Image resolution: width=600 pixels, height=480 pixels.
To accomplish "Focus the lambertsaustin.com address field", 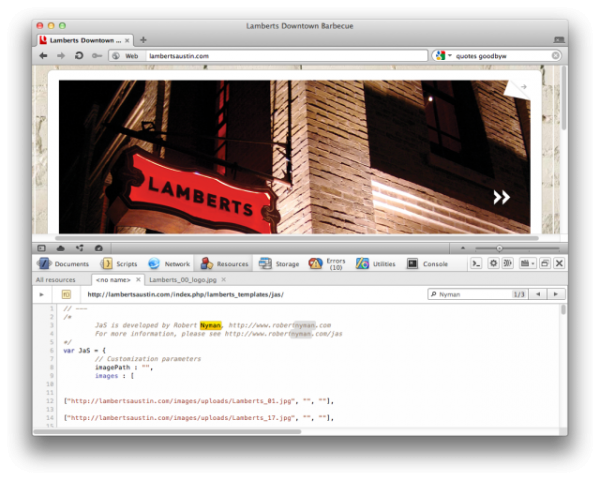I will pyautogui.click(x=286, y=56).
